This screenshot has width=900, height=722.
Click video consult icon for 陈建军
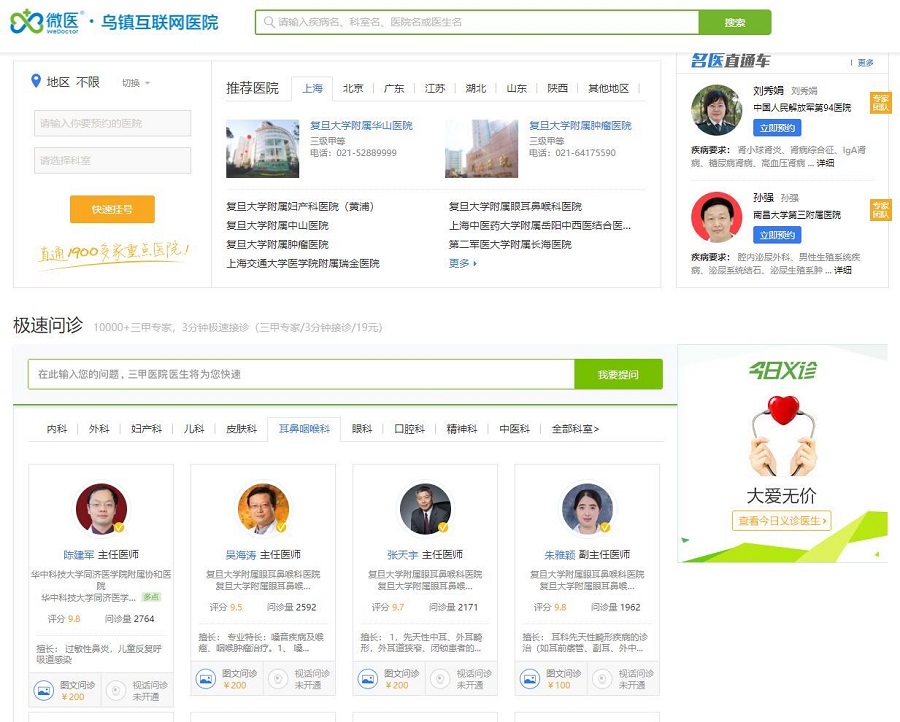click(116, 690)
